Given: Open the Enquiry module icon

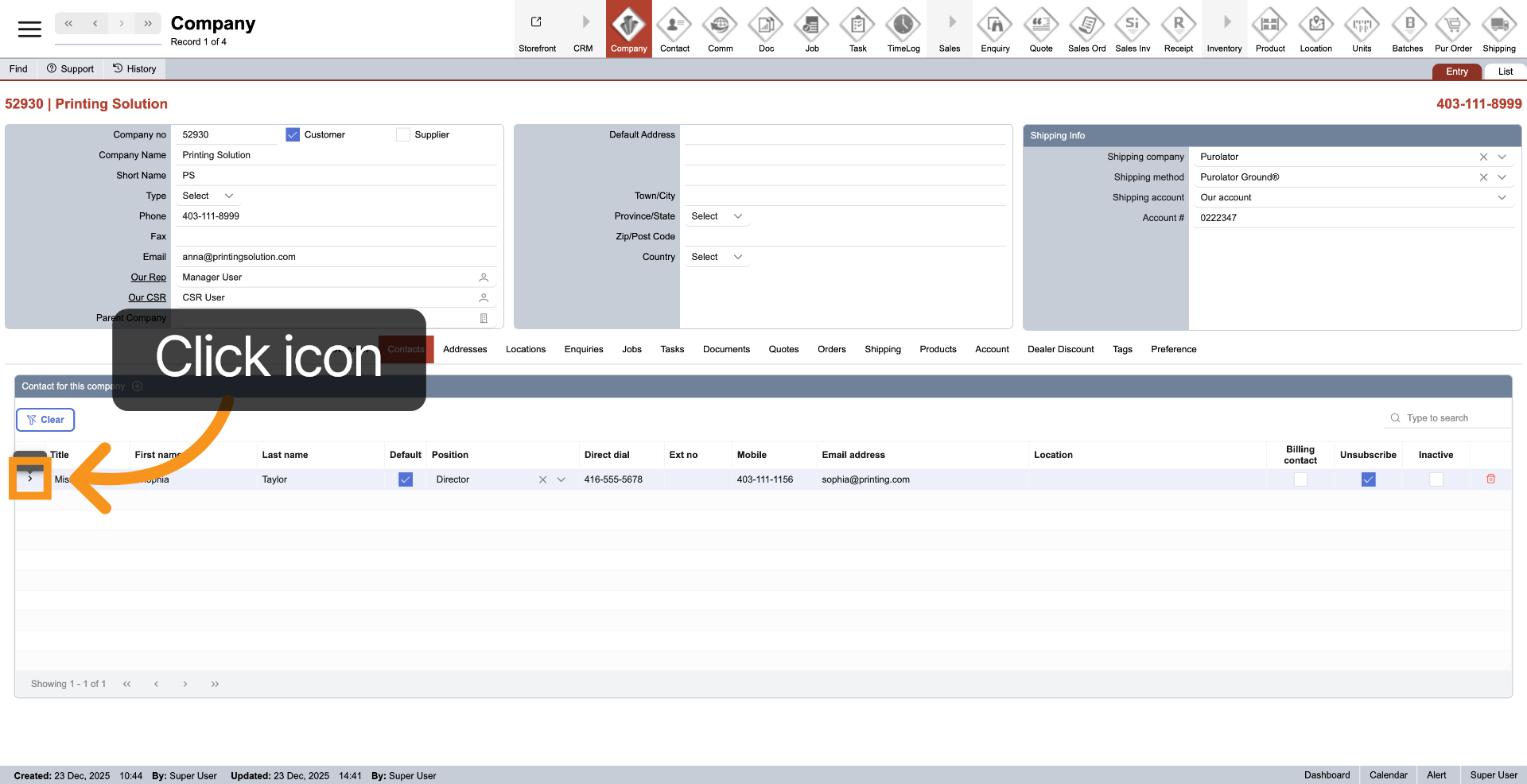Looking at the screenshot, I should [995, 26].
